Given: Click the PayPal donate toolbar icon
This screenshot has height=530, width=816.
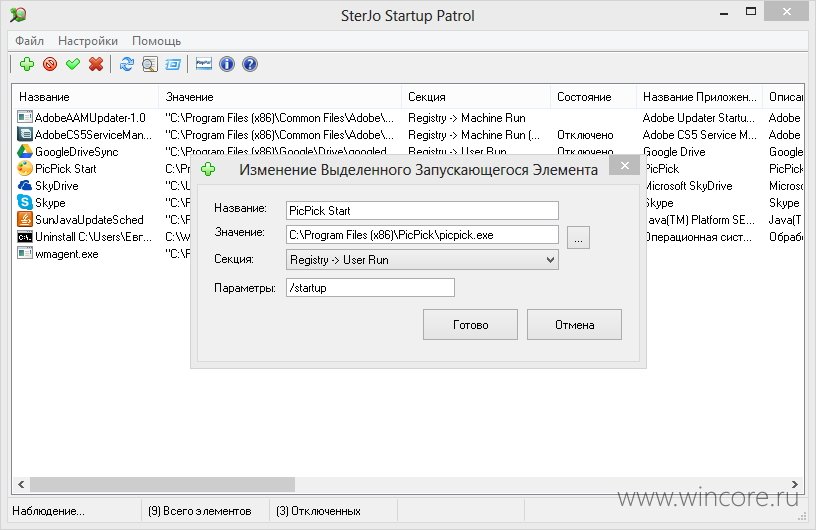Looking at the screenshot, I should click(x=203, y=64).
